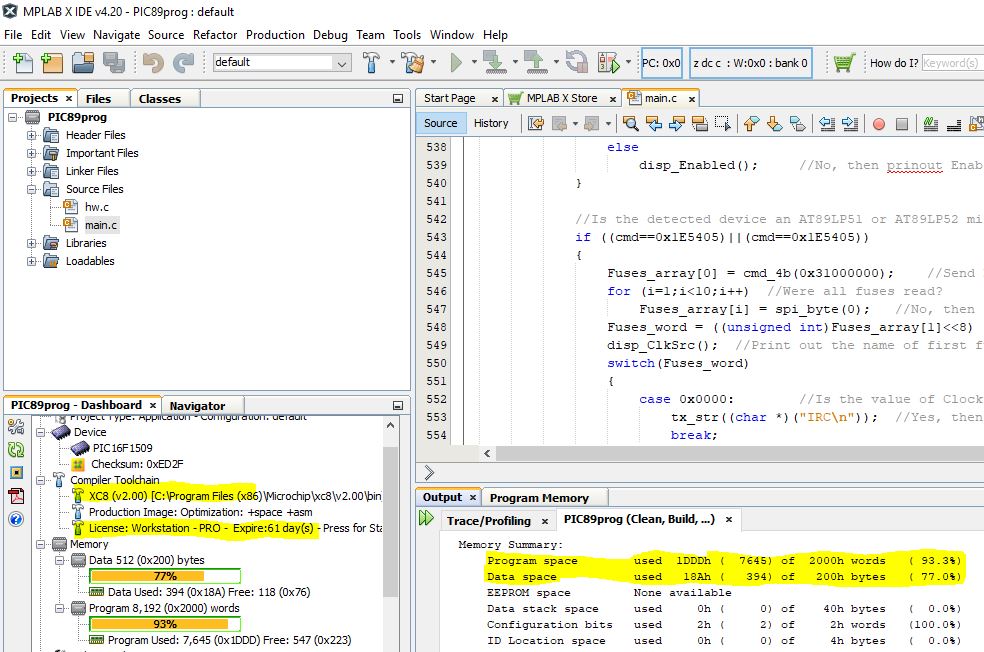
Task: Click the Stop Macro Recording square icon
Action: (902, 124)
